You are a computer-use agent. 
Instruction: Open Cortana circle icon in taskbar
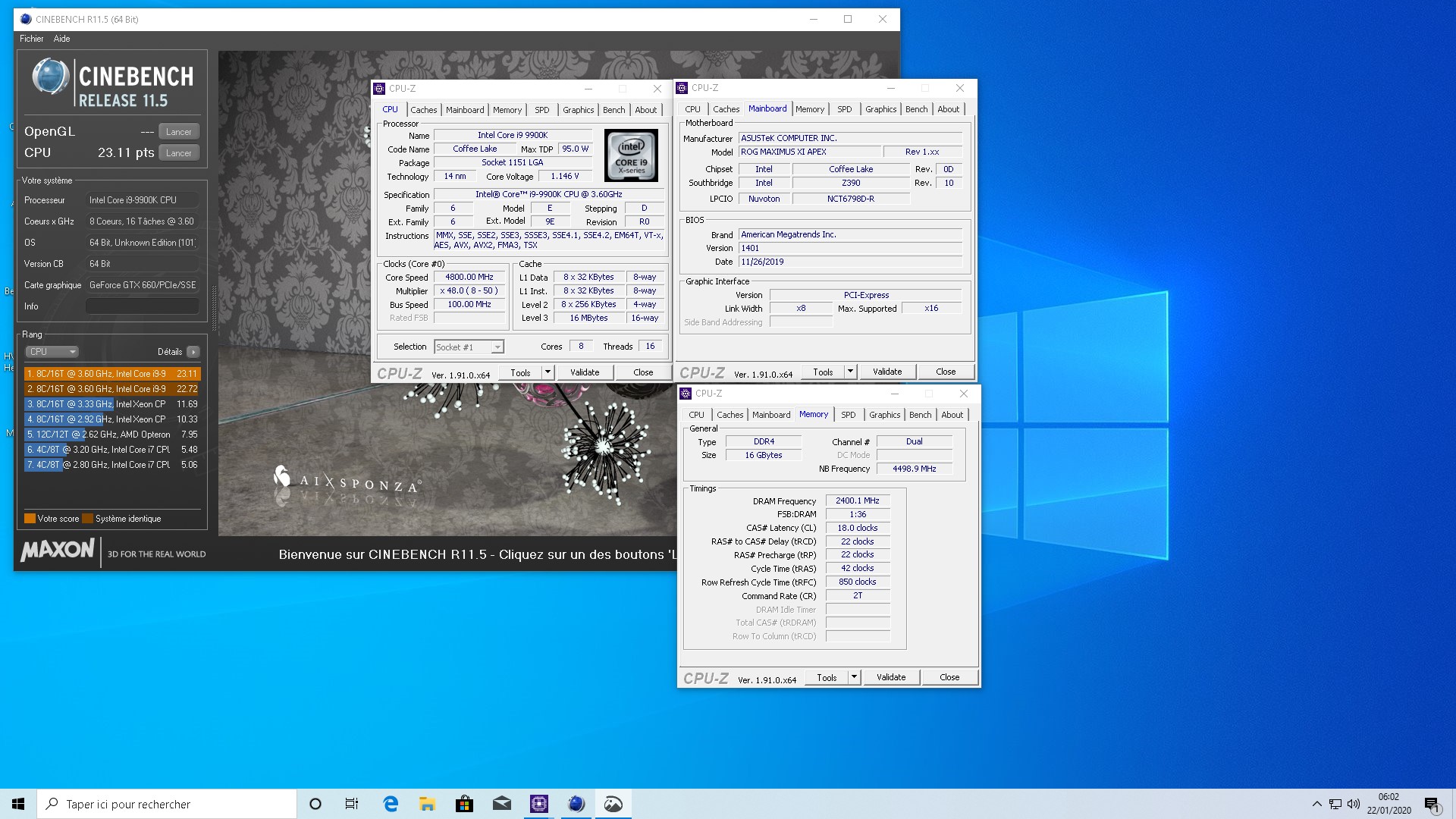click(x=315, y=804)
